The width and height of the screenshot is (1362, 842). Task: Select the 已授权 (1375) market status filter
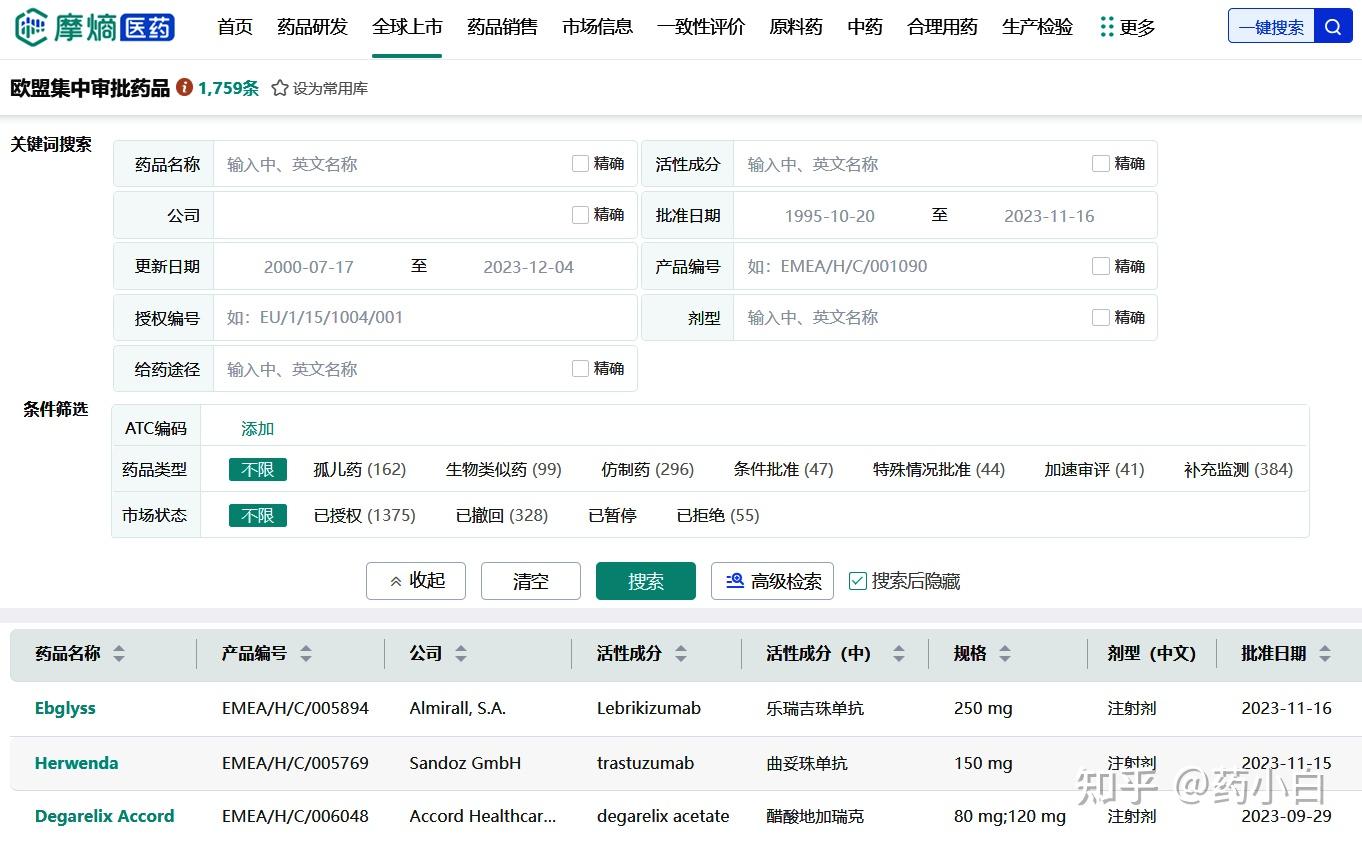(364, 515)
